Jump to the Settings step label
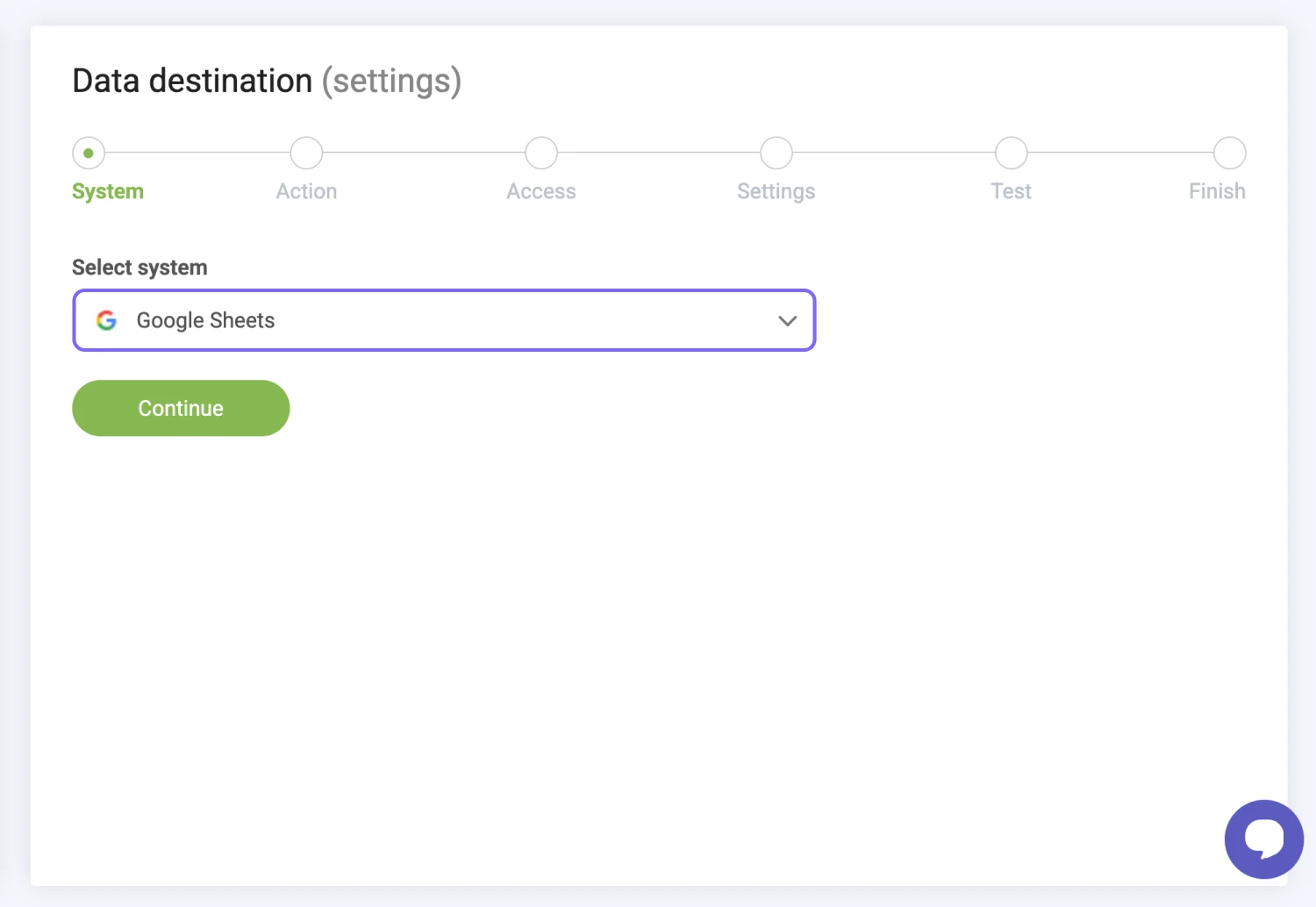This screenshot has width=1316, height=907. coord(776,191)
